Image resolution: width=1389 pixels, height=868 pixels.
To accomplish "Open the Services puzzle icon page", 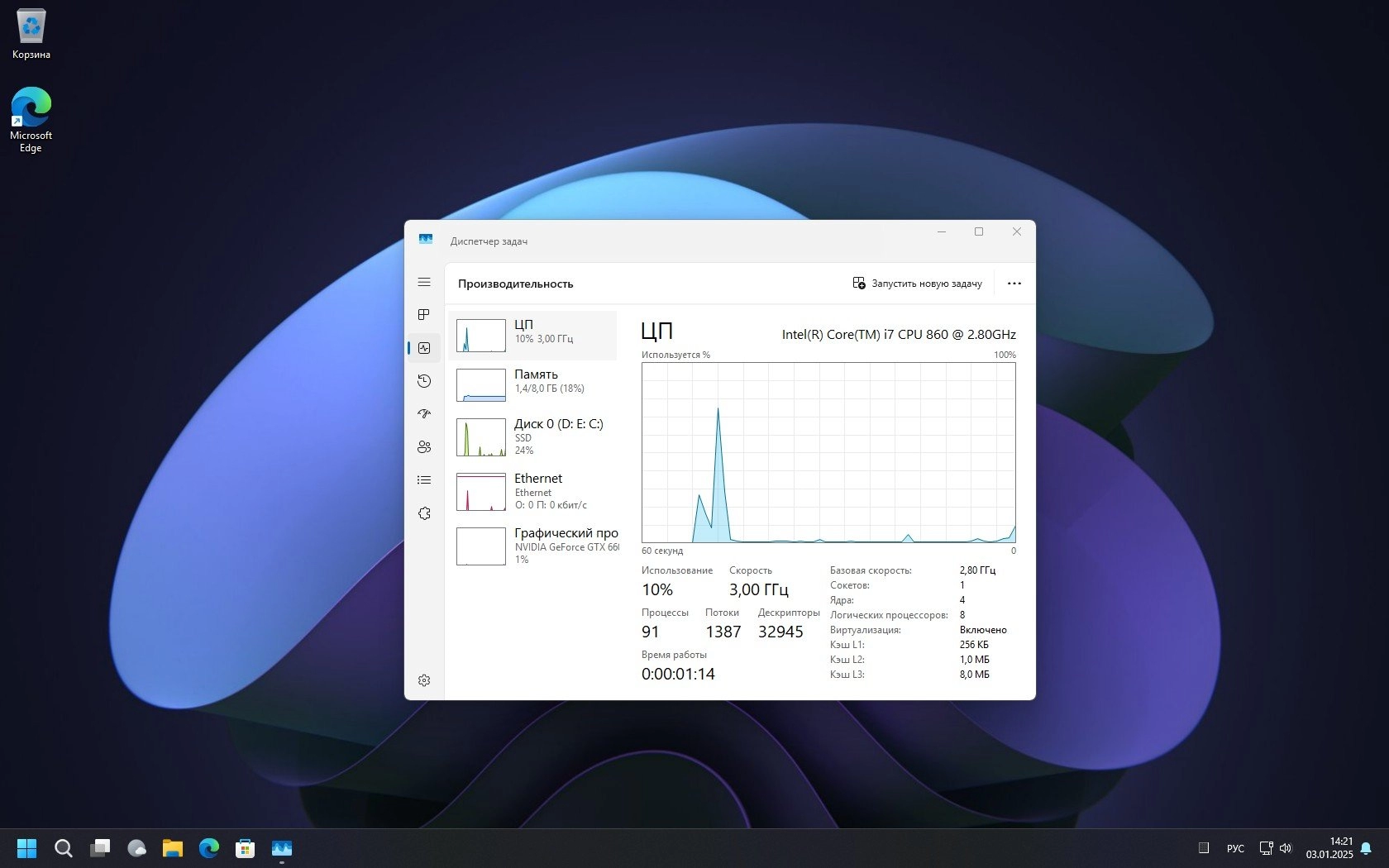I will 424,513.
